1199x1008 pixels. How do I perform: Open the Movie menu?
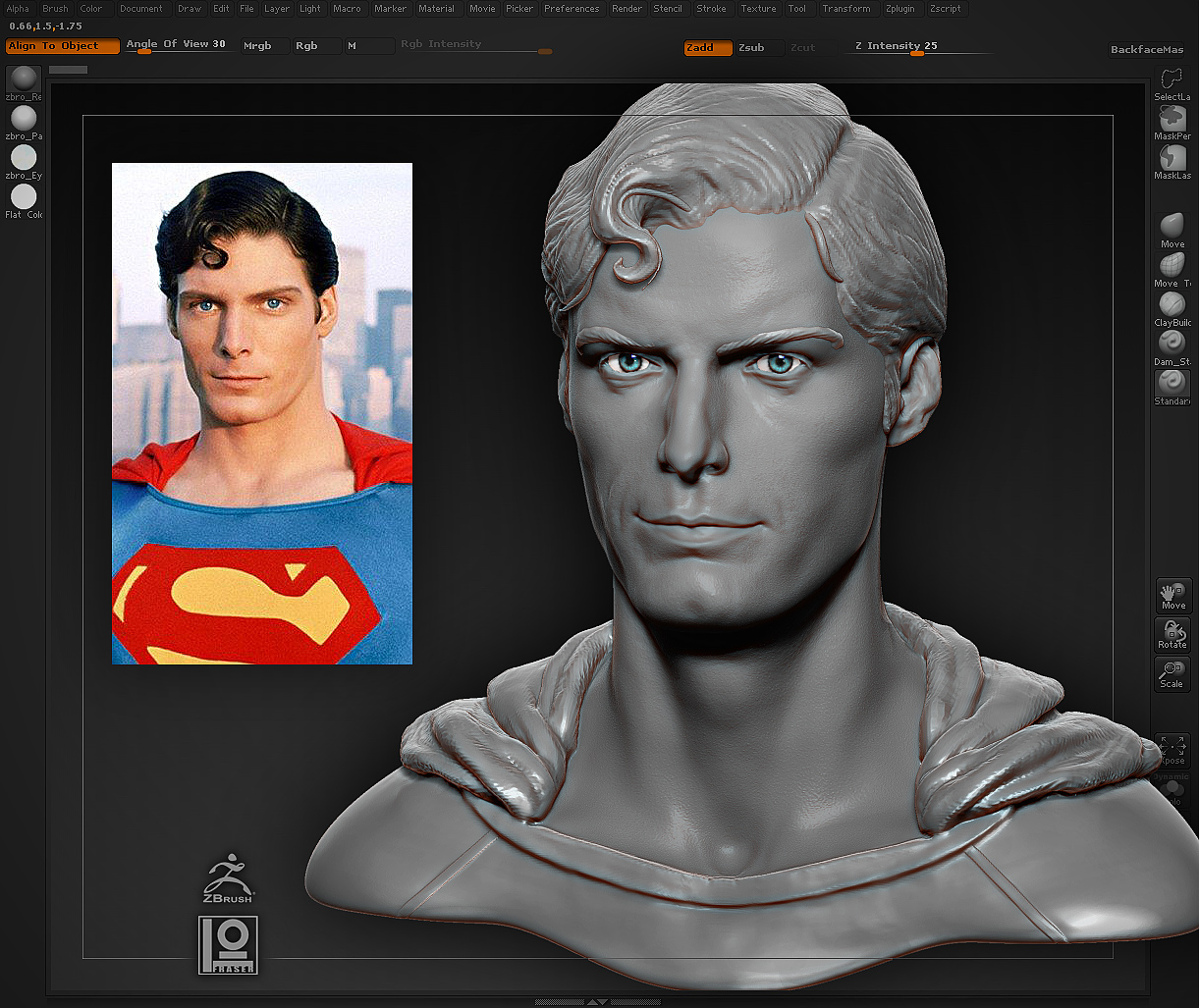(482, 9)
